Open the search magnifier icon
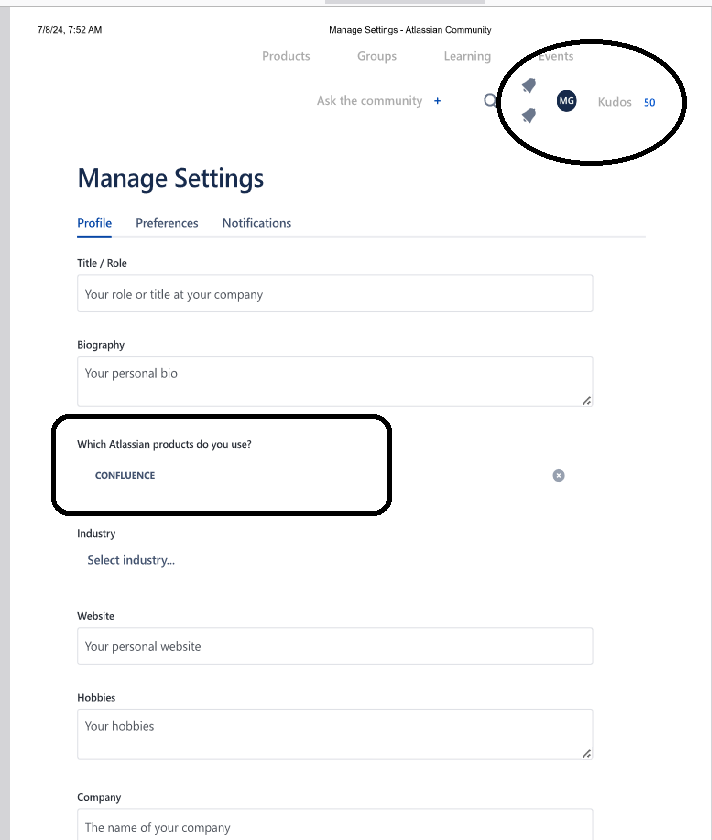Viewport: 712px width, 840px height. 490,101
